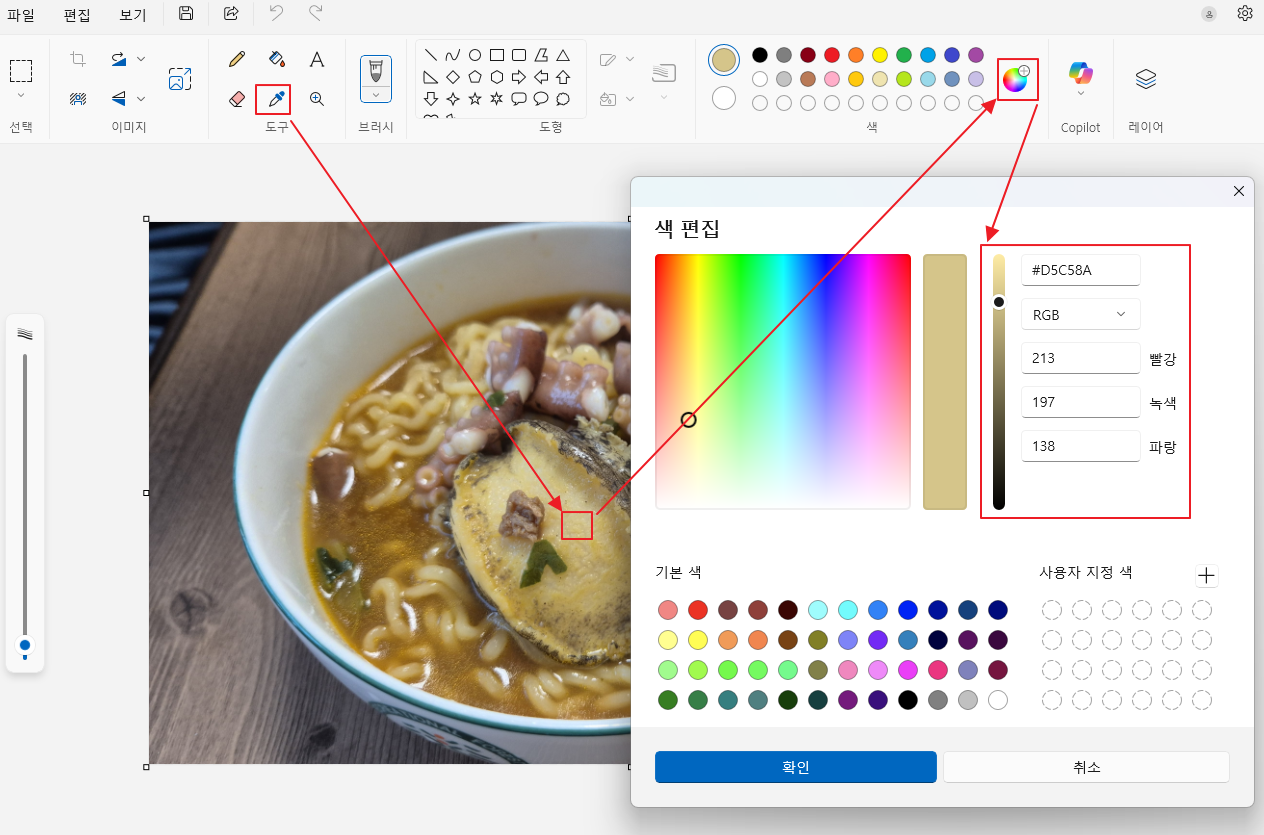
Task: Pick red from the ribbon palette
Action: (x=832, y=55)
